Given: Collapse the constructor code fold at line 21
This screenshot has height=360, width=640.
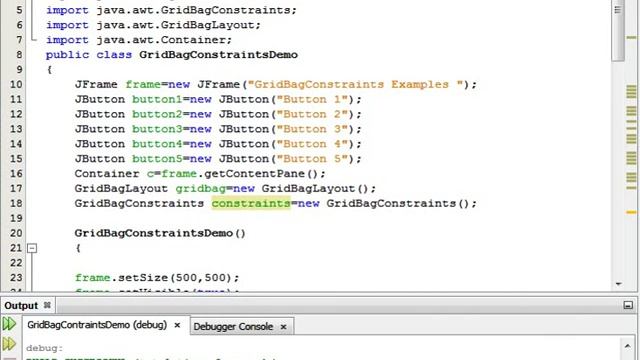Looking at the screenshot, I should [32, 248].
